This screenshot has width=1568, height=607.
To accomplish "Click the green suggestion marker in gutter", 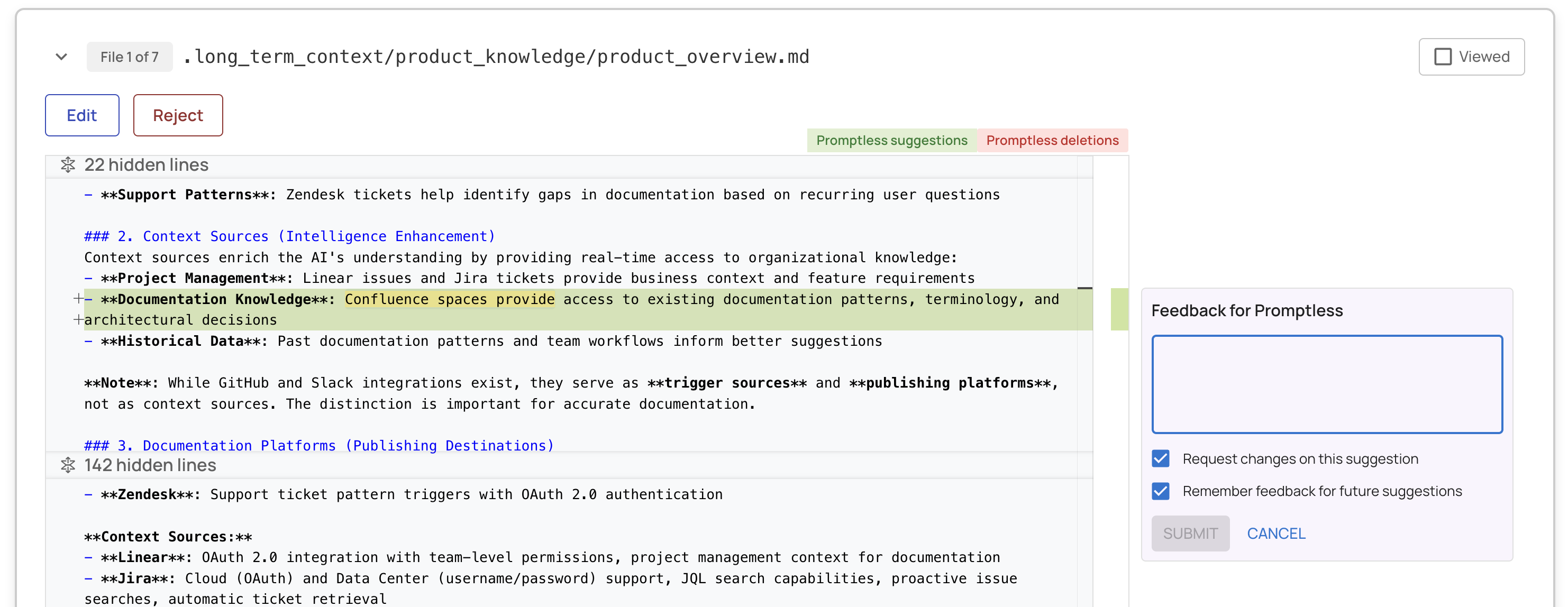I will tap(1119, 309).
